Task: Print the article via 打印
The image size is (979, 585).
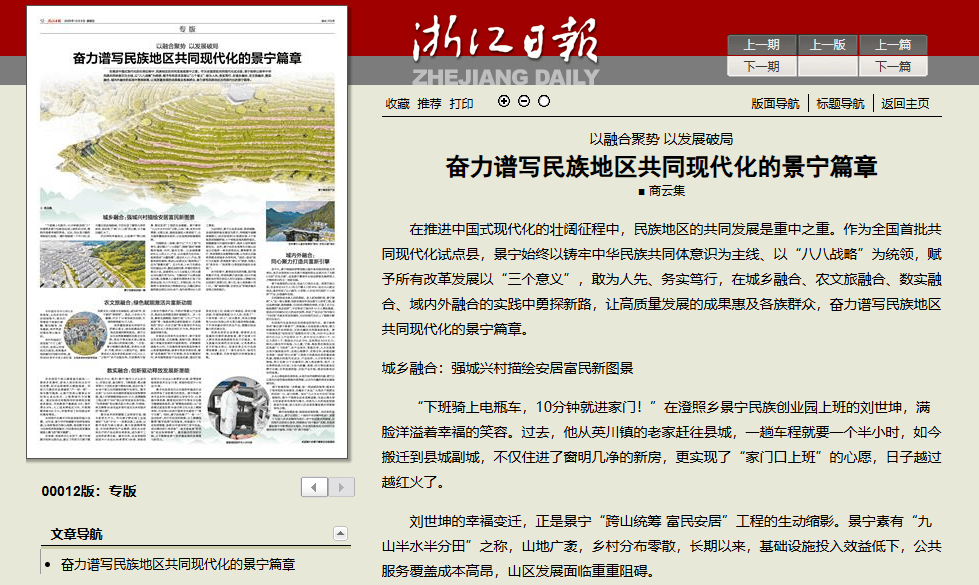Action: (461, 104)
